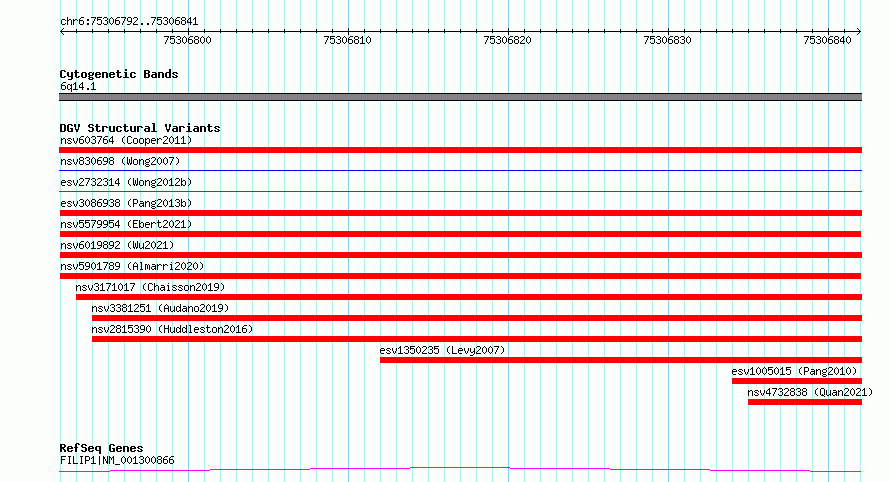The image size is (890, 482).
Task: Click the 6q14.1 band label
Action: 78,86
